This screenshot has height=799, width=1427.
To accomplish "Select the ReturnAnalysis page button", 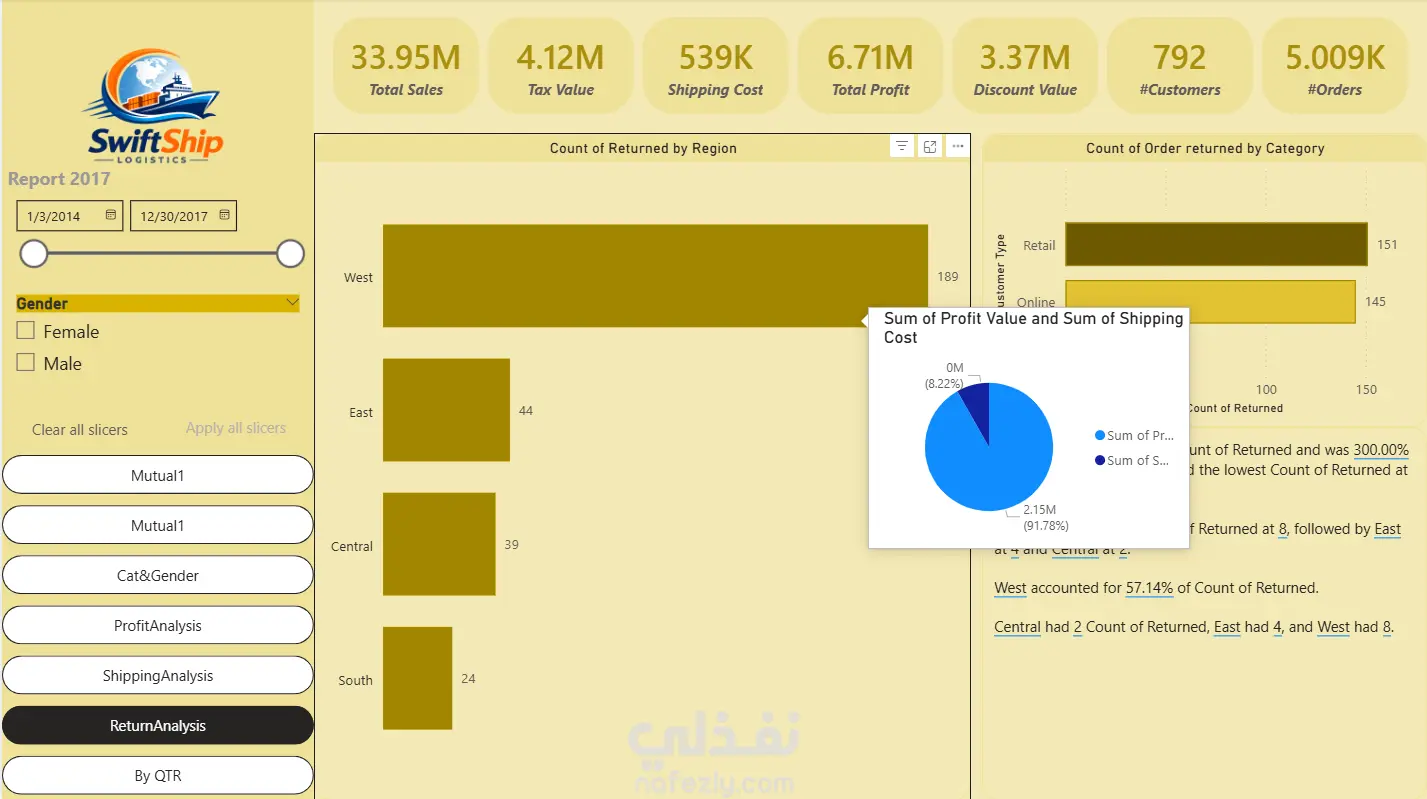I will (158, 725).
